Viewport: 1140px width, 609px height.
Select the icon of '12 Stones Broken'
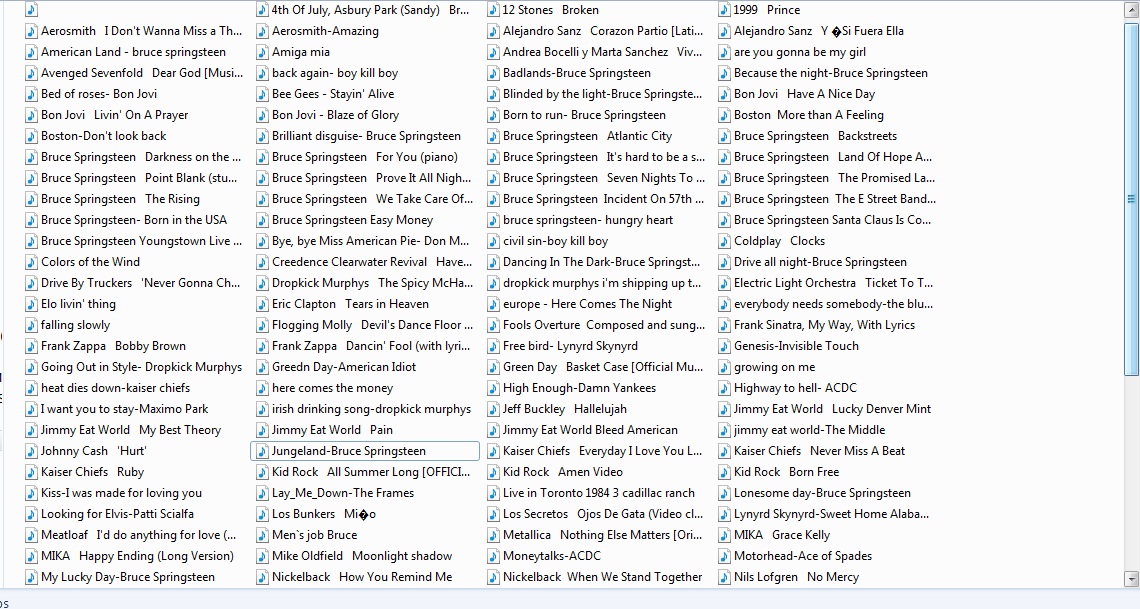494,10
